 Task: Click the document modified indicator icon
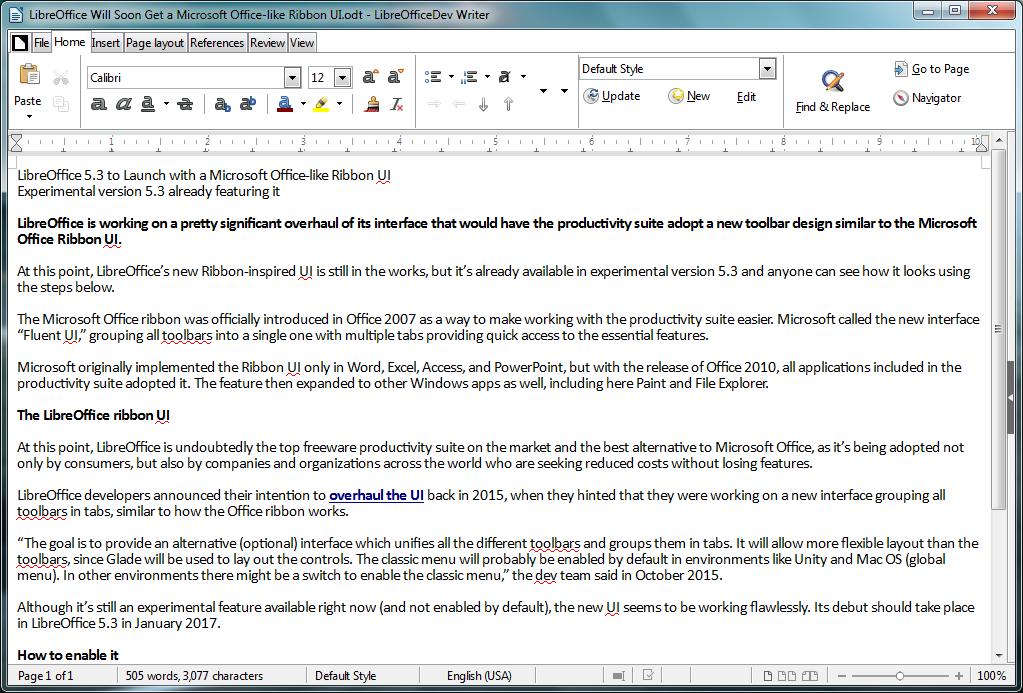point(648,675)
